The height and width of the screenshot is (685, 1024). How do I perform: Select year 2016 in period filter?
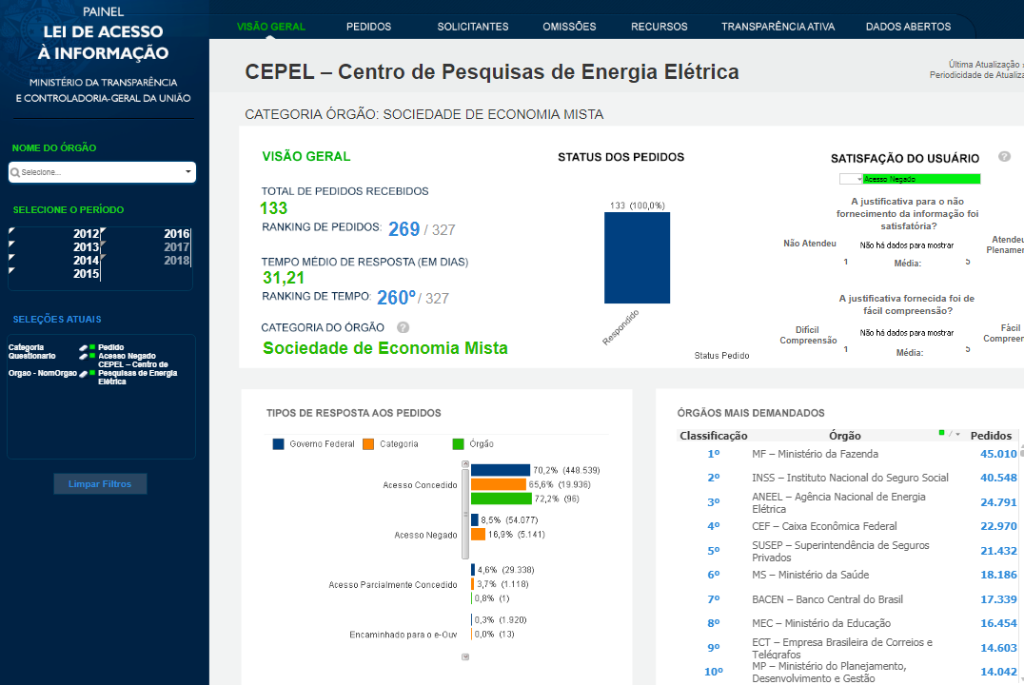(176, 234)
